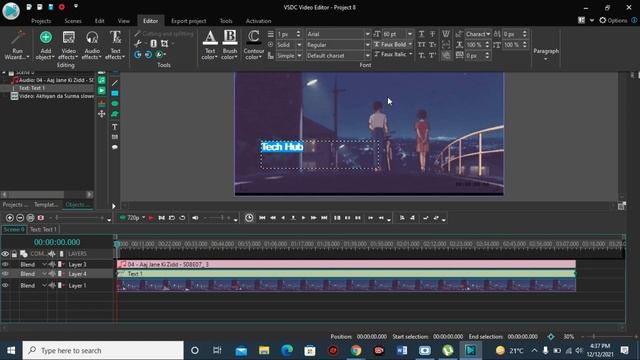Open the Scenes ribbon tab
This screenshot has height=360, width=640.
click(73, 21)
